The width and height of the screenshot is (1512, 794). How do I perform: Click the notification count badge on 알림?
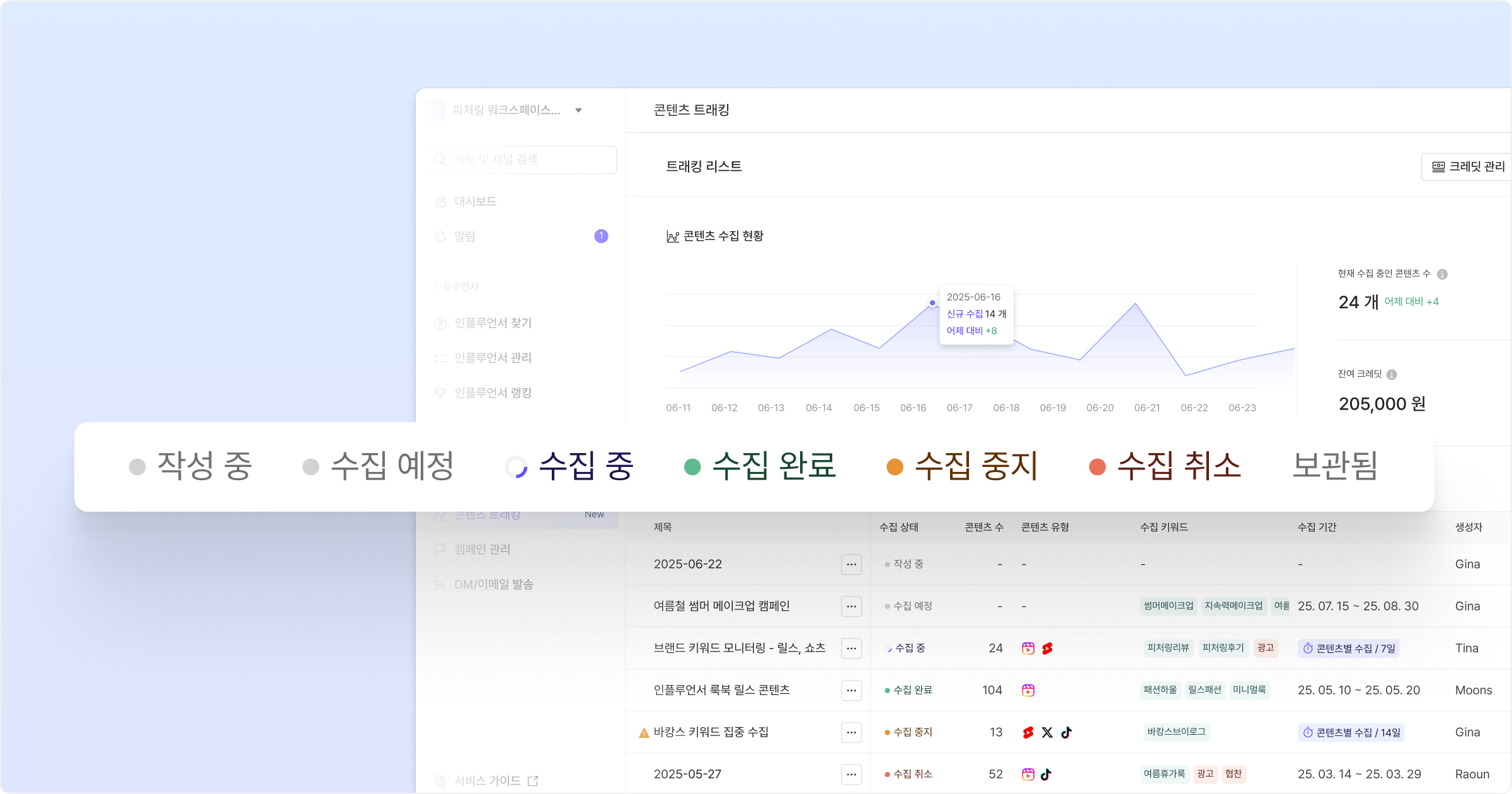click(x=601, y=236)
